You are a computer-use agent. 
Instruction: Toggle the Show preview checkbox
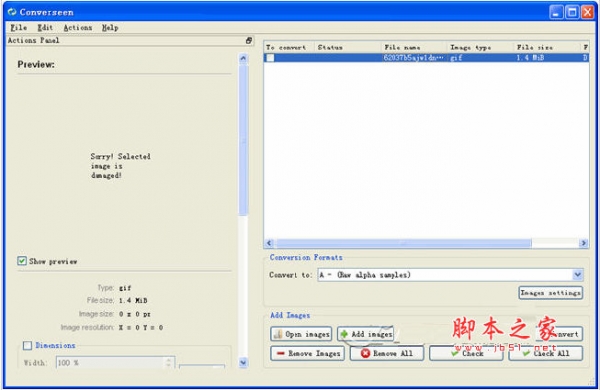point(22,261)
